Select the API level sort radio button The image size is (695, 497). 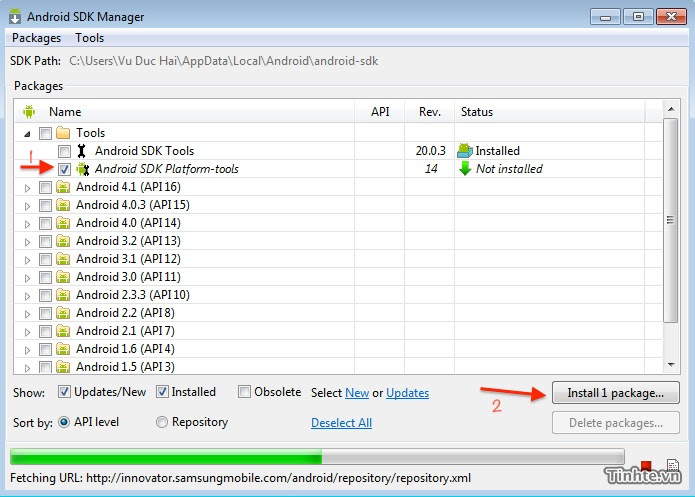click(x=64, y=422)
